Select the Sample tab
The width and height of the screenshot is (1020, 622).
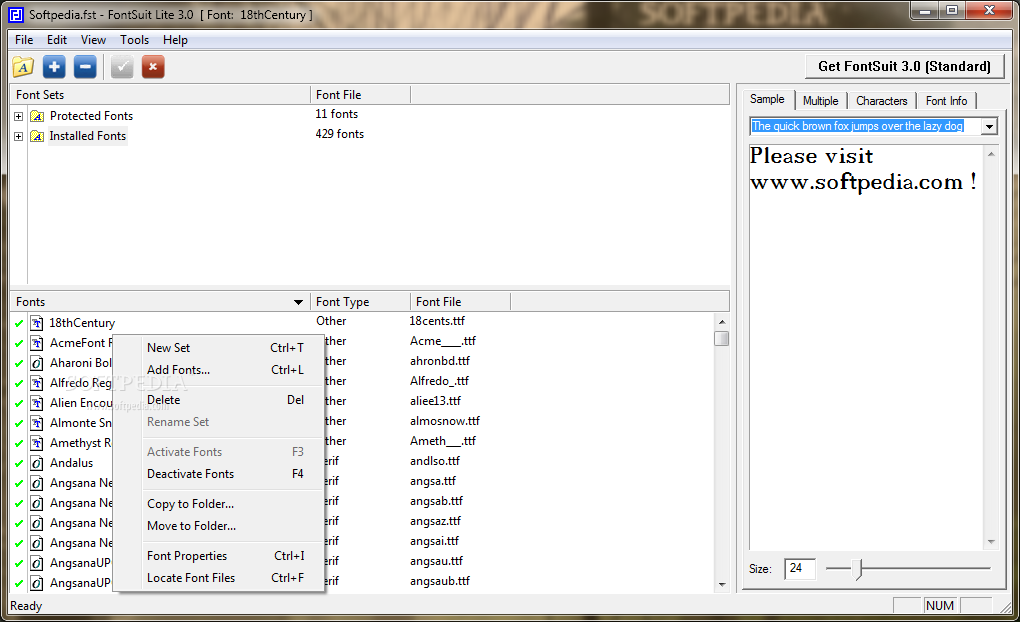[x=768, y=99]
